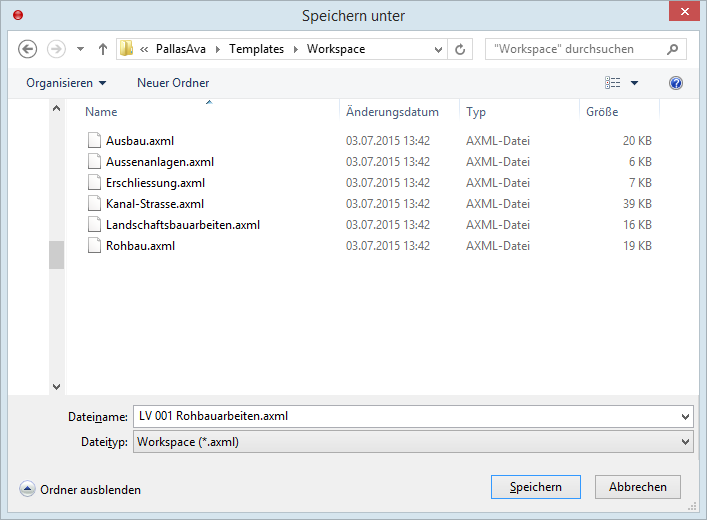Click the Abbrechen button
This screenshot has height=520, width=707.
pos(638,487)
